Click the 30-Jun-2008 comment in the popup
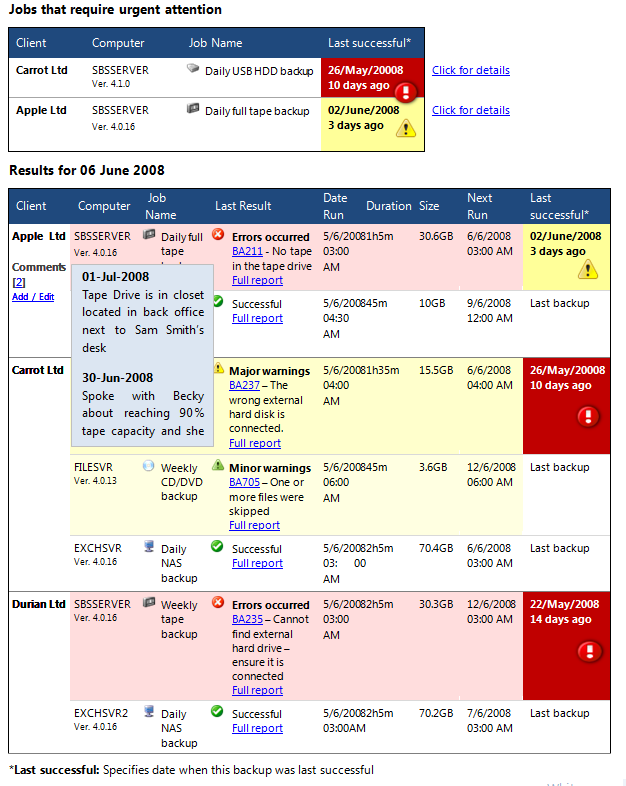Image resolution: width=626 pixels, height=786 pixels. point(143,405)
